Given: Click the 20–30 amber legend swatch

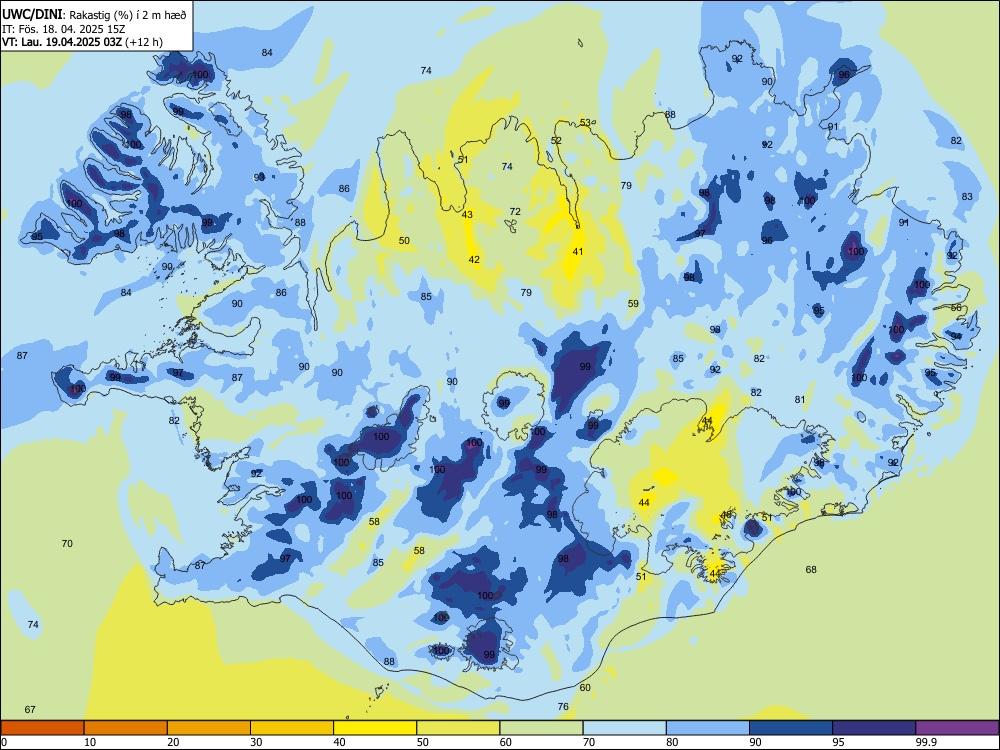Looking at the screenshot, I should click(209, 728).
